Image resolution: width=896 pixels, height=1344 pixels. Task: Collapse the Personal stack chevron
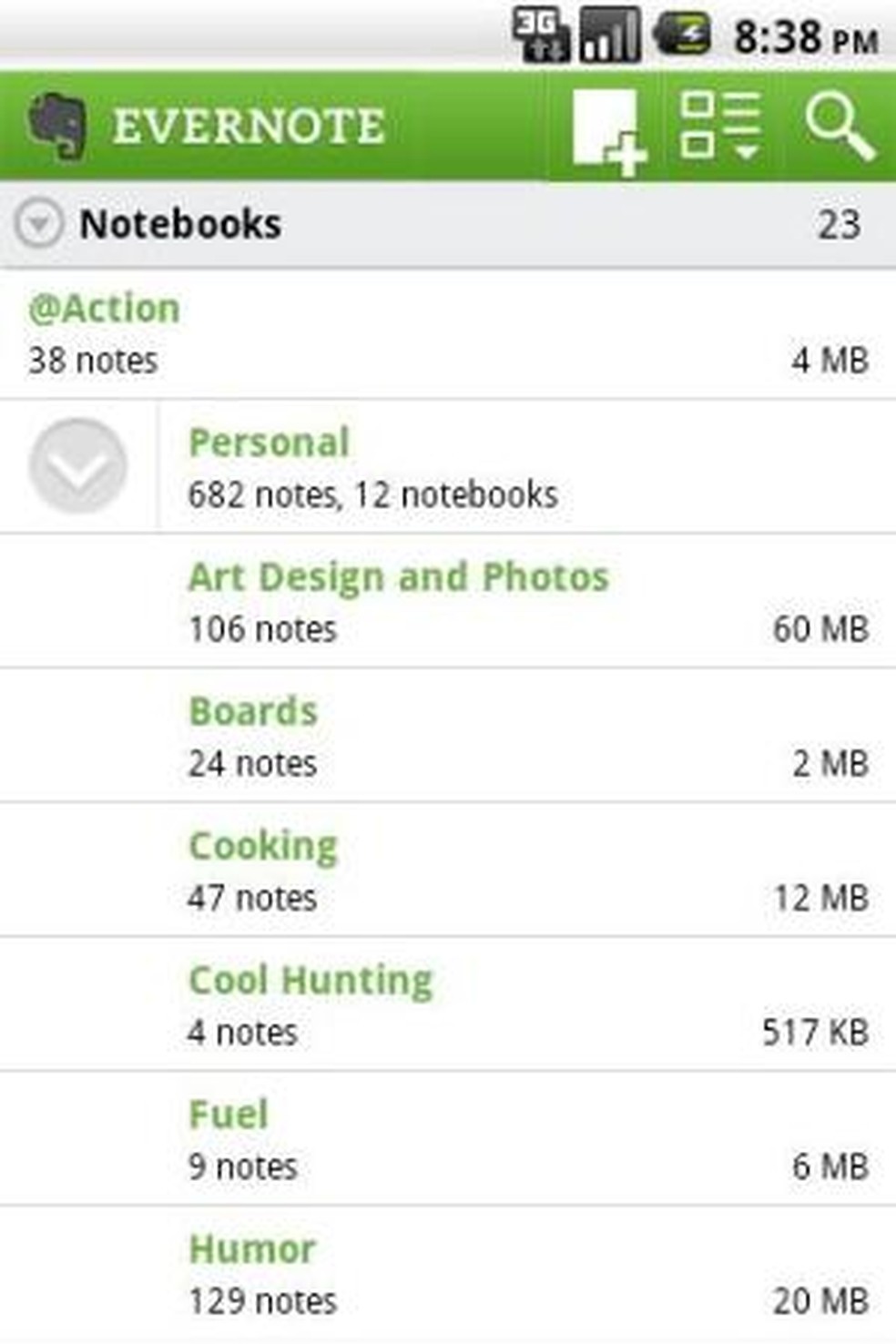coord(77,465)
